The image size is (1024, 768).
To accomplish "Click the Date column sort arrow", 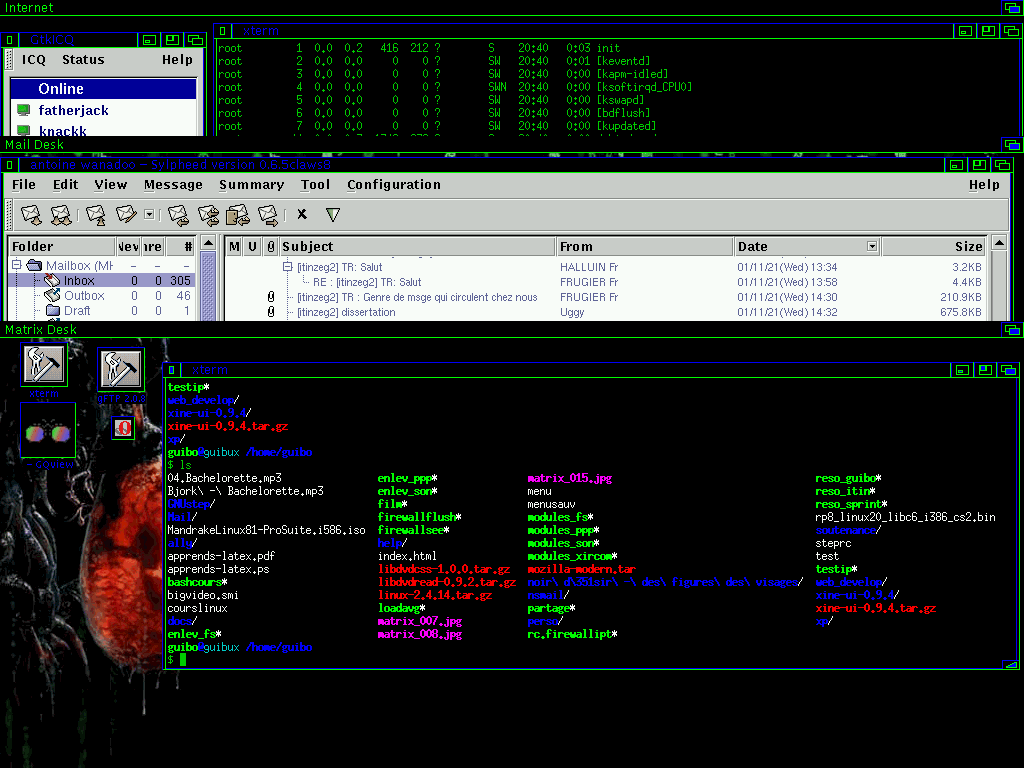I will 872,246.
